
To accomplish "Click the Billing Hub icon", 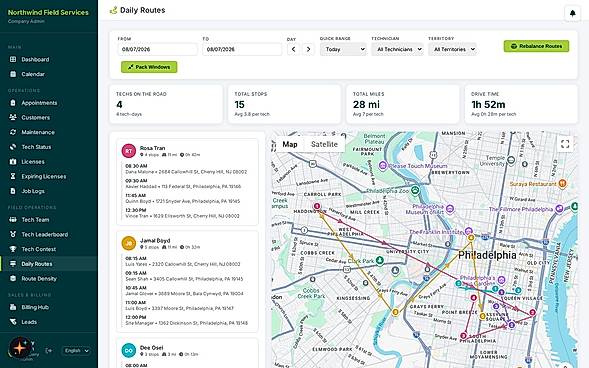I will point(13,307).
